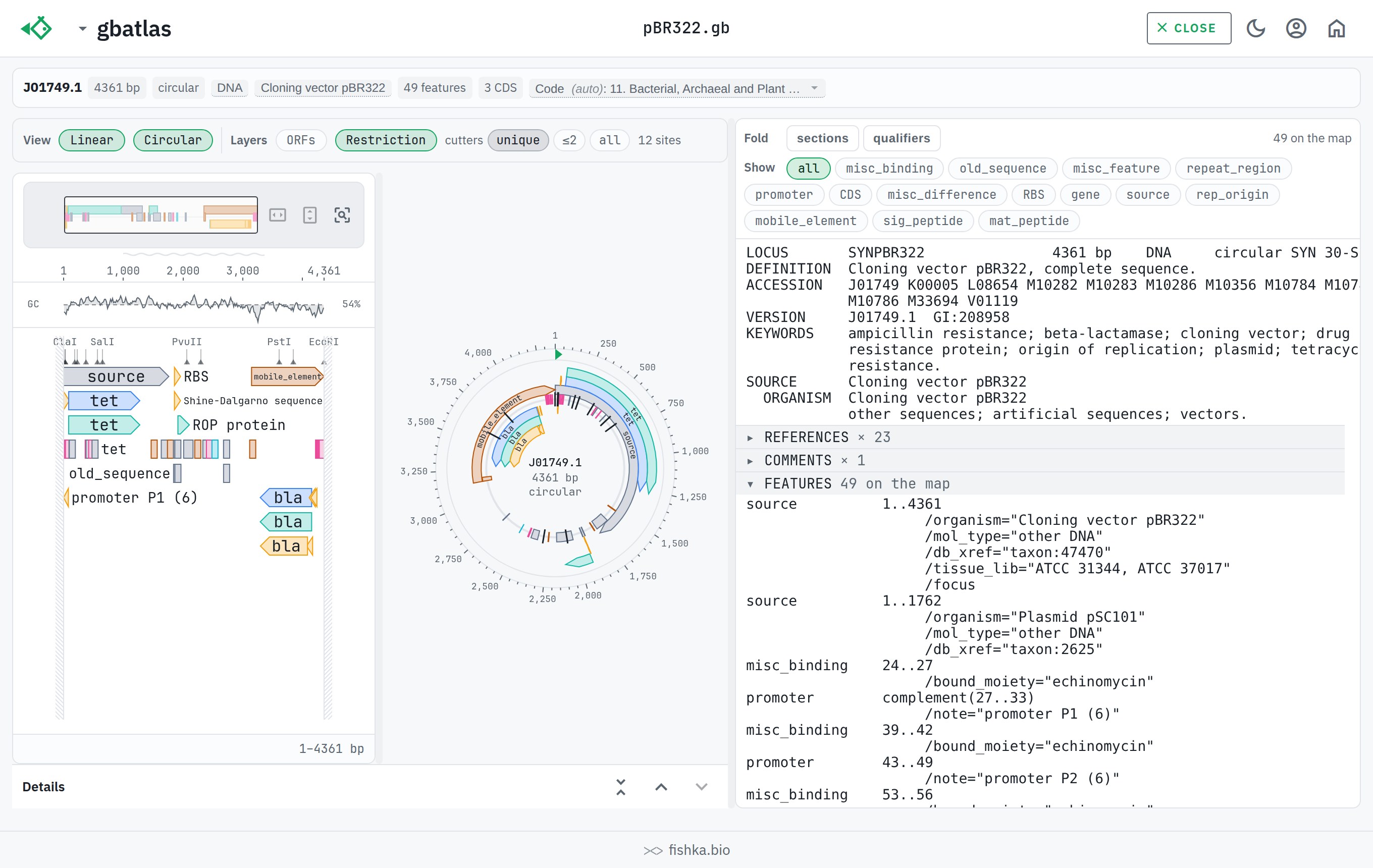Viewport: 1373px width, 868px height.
Task: Filter by misc_difference features
Action: [941, 194]
